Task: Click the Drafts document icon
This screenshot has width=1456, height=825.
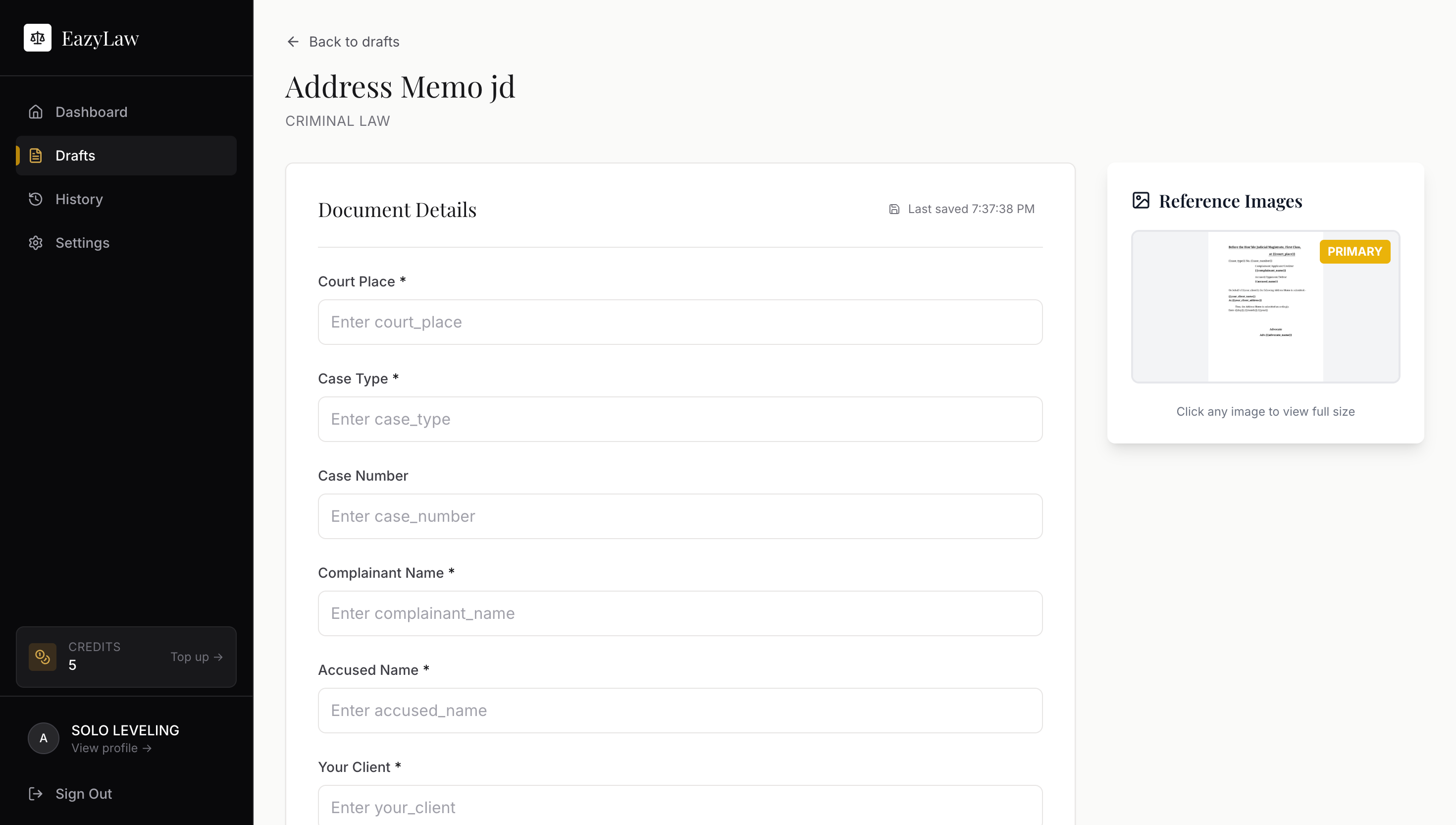Action: (36, 156)
